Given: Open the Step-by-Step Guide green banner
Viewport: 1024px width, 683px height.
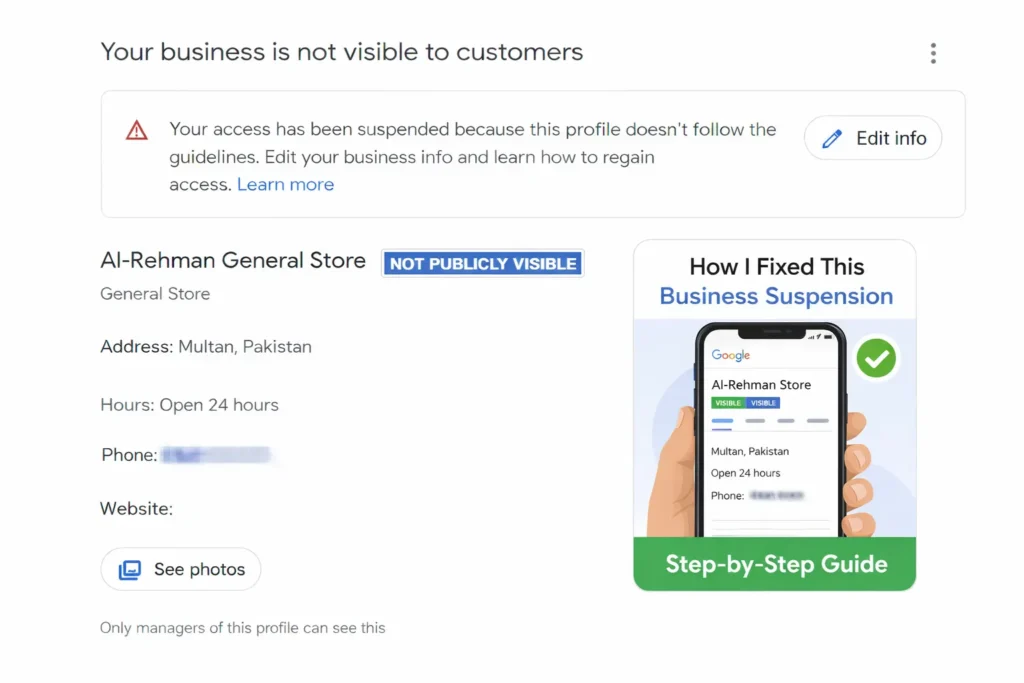Looking at the screenshot, I should coord(775,564).
